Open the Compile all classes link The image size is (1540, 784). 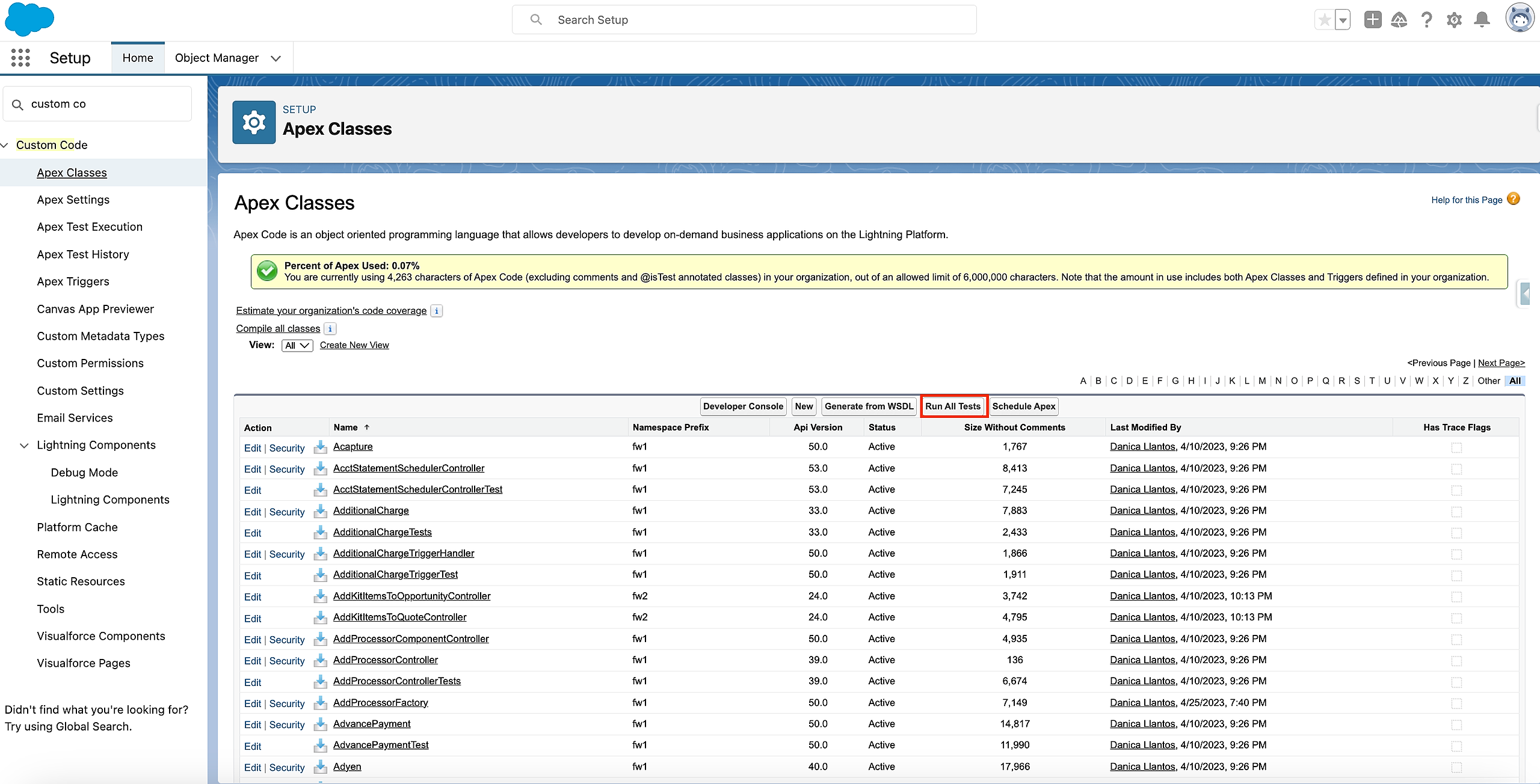[278, 328]
